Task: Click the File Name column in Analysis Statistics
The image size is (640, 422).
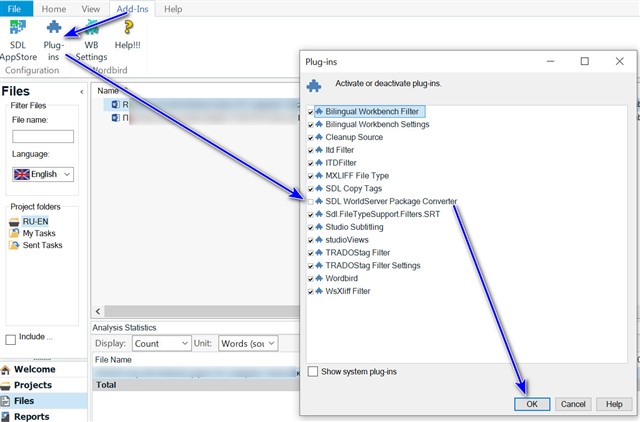Action: coord(113,360)
